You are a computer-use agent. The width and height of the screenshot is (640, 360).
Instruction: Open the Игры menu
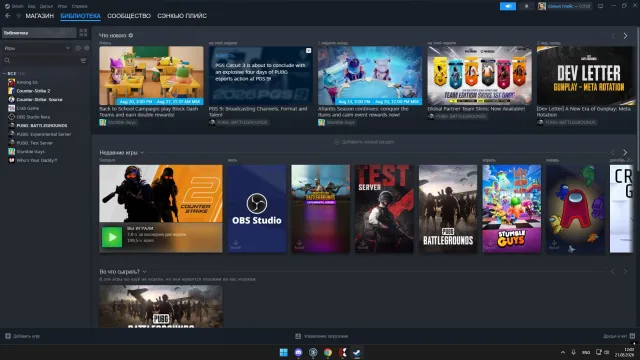(x=62, y=6)
